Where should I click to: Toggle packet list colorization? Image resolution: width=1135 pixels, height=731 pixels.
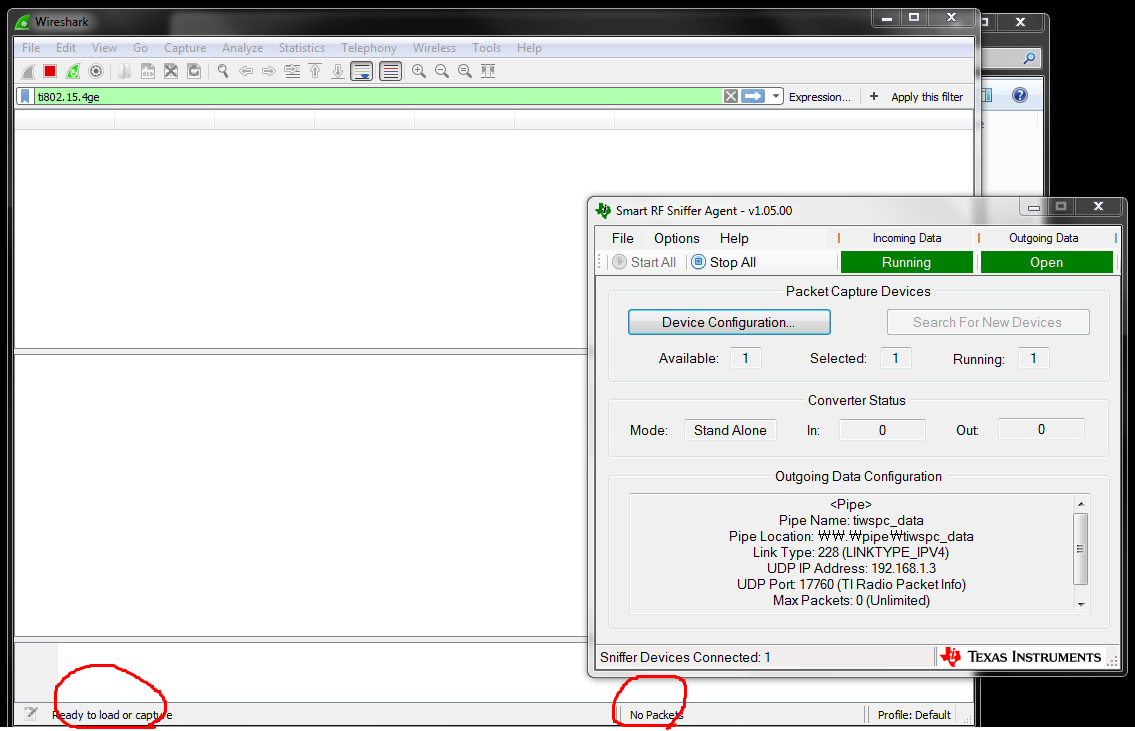click(390, 71)
